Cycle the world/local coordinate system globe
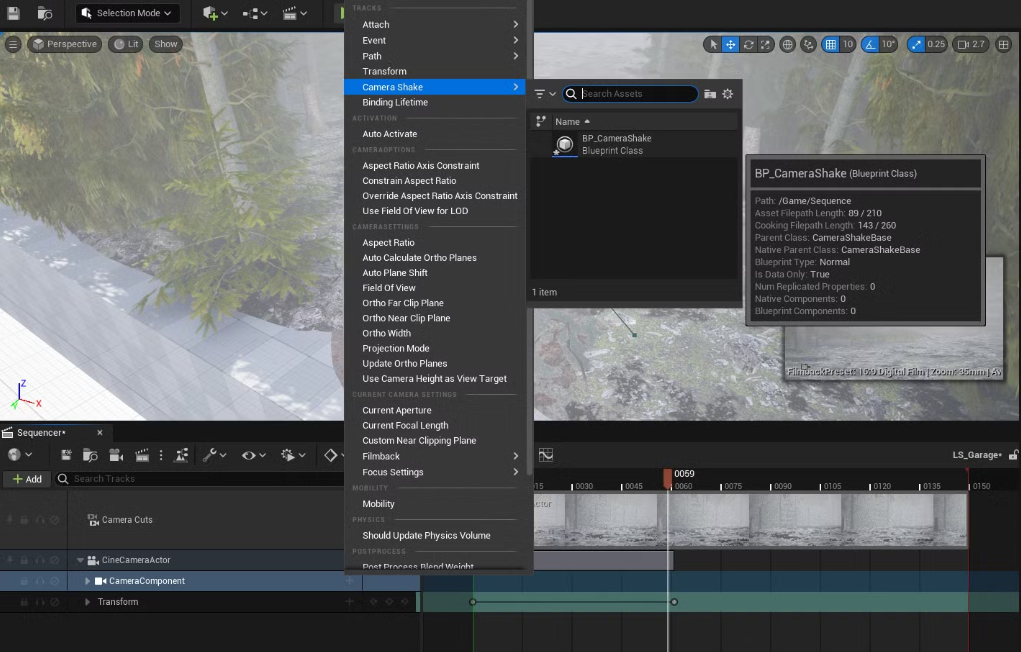 (787, 44)
